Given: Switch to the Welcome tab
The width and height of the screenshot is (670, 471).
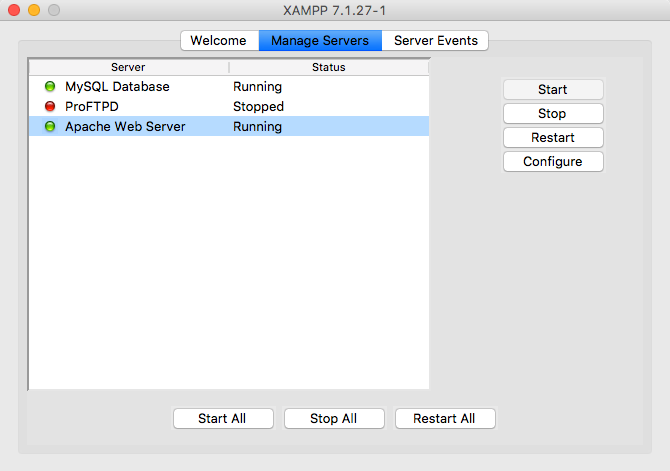Looking at the screenshot, I should (219, 41).
